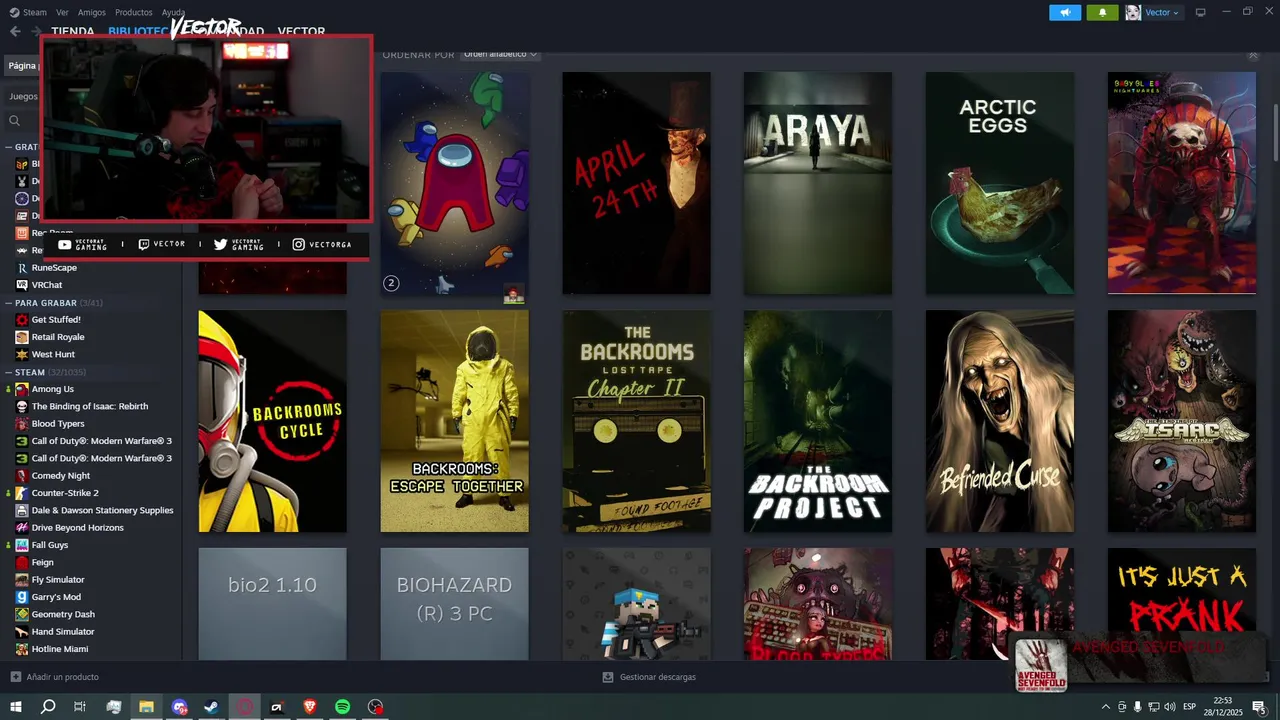Open the Befriended Curse cover
The height and width of the screenshot is (720, 1280).
click(x=1000, y=421)
